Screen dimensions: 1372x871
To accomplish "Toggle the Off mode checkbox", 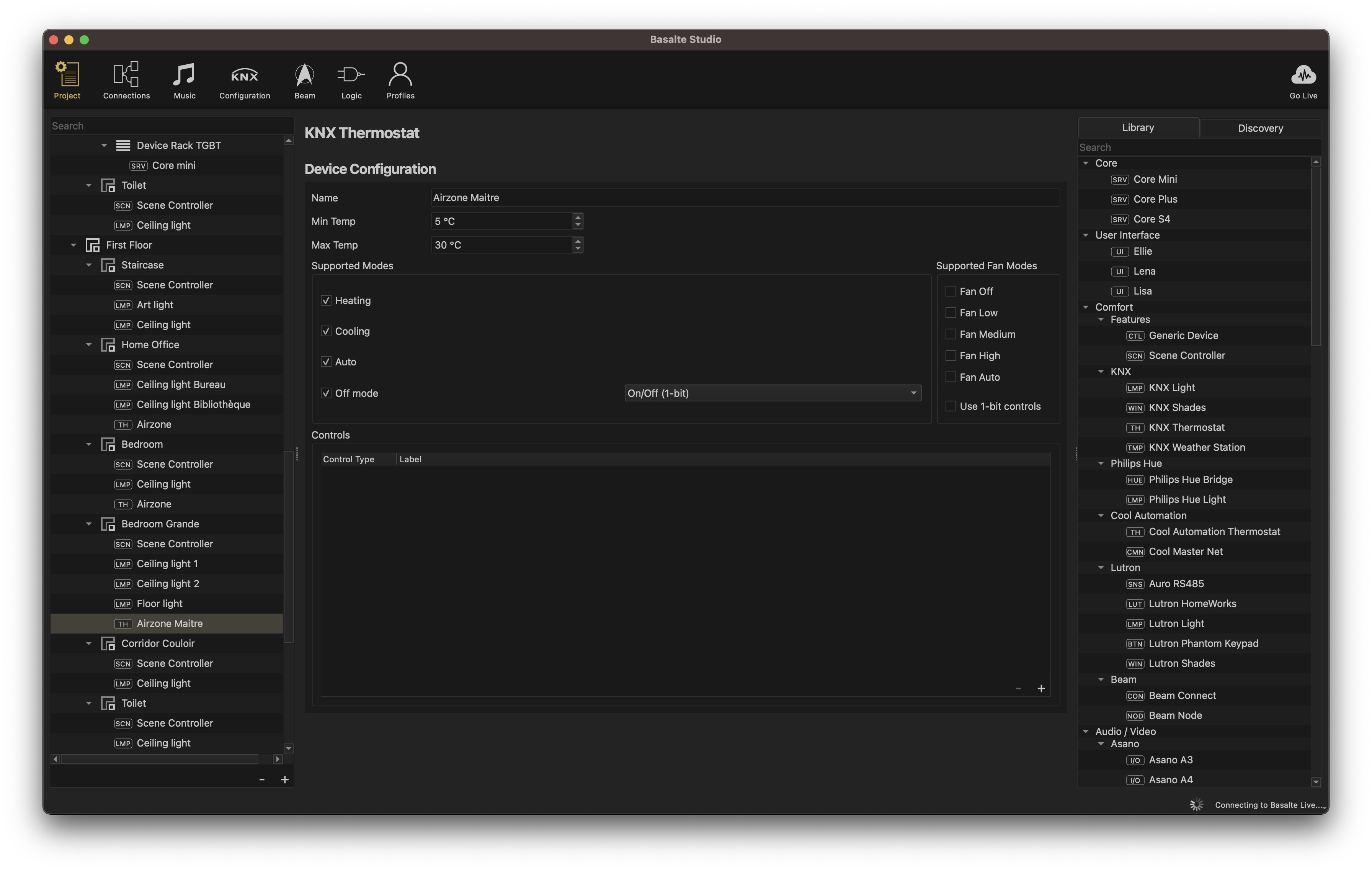I will 327,393.
